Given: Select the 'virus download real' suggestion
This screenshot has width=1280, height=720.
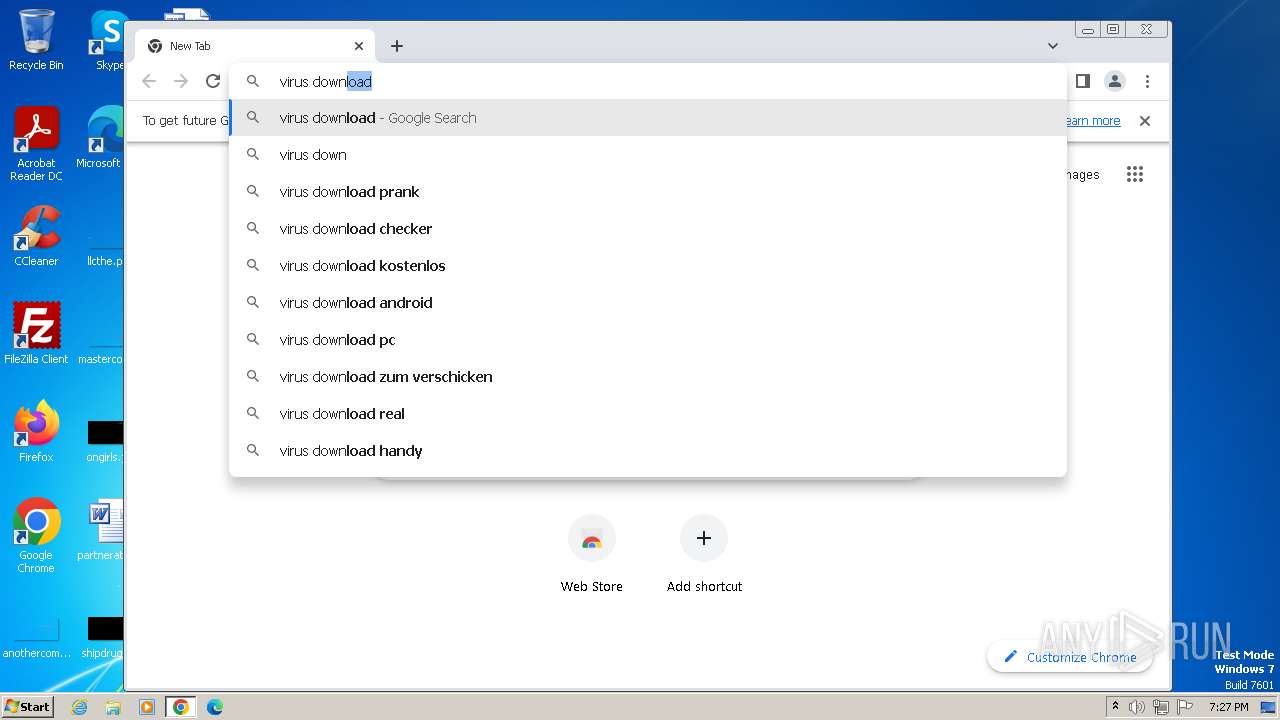Looking at the screenshot, I should click(x=648, y=414).
